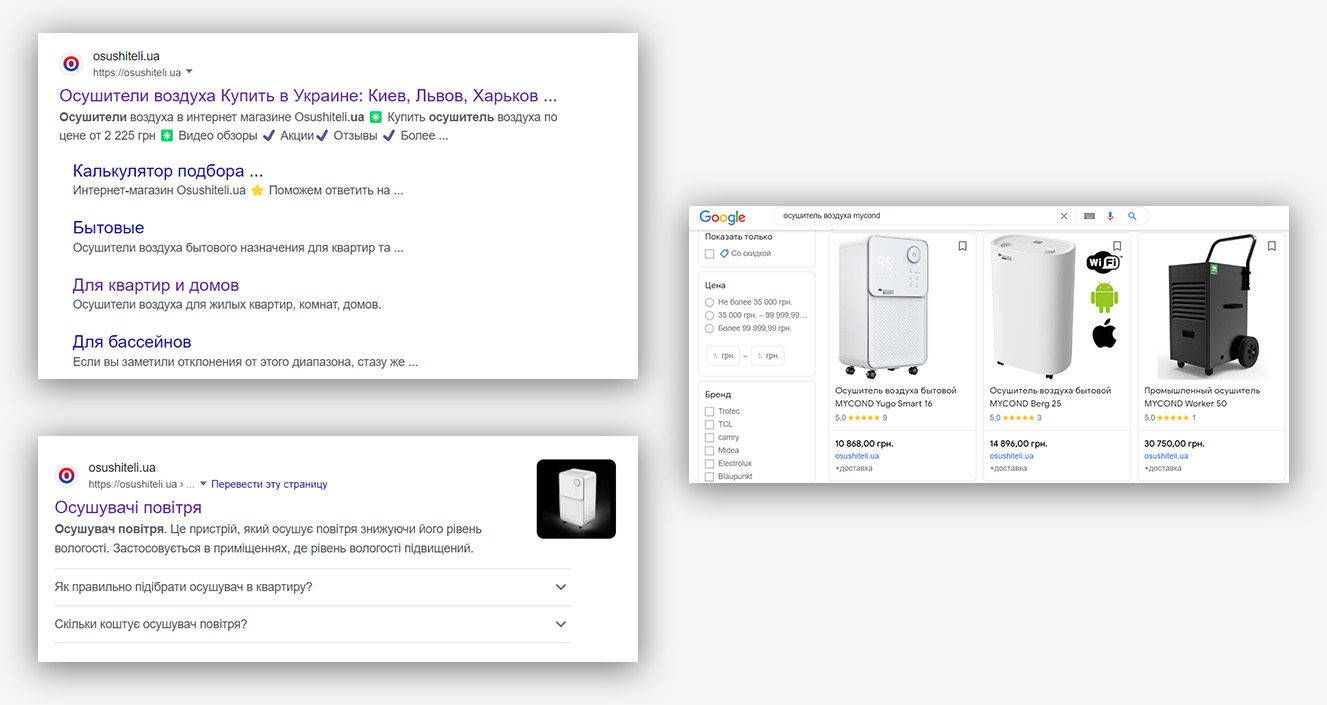Select price Не более 35 000 грн.

pos(709,302)
